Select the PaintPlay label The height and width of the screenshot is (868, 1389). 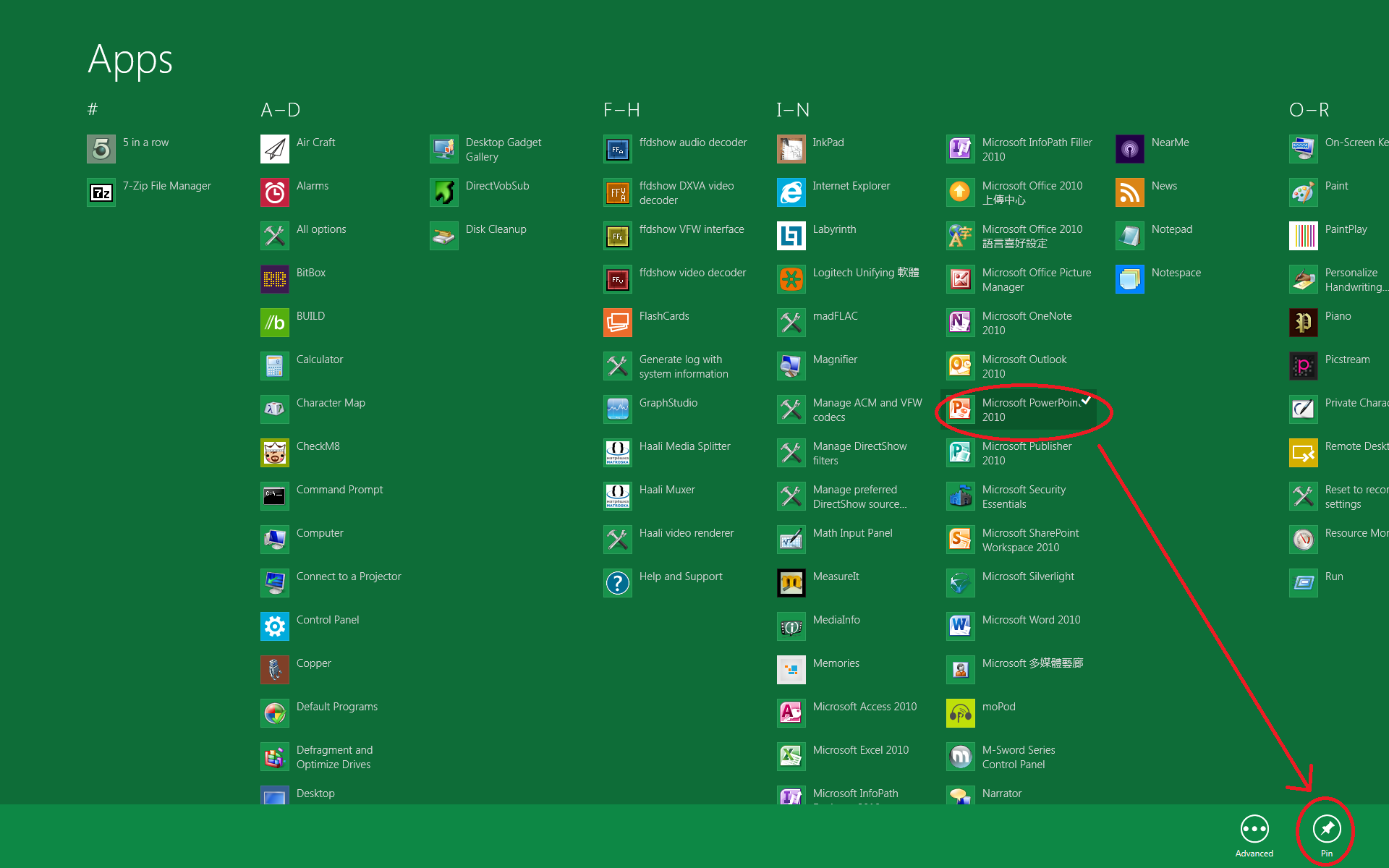click(x=1346, y=229)
